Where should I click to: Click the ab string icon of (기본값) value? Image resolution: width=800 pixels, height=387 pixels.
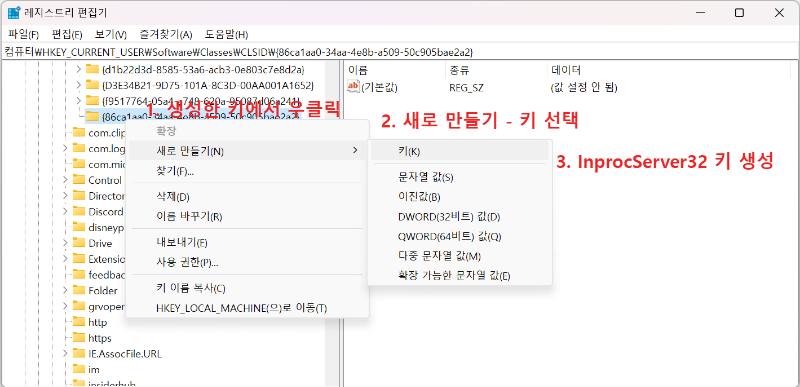pyautogui.click(x=353, y=87)
